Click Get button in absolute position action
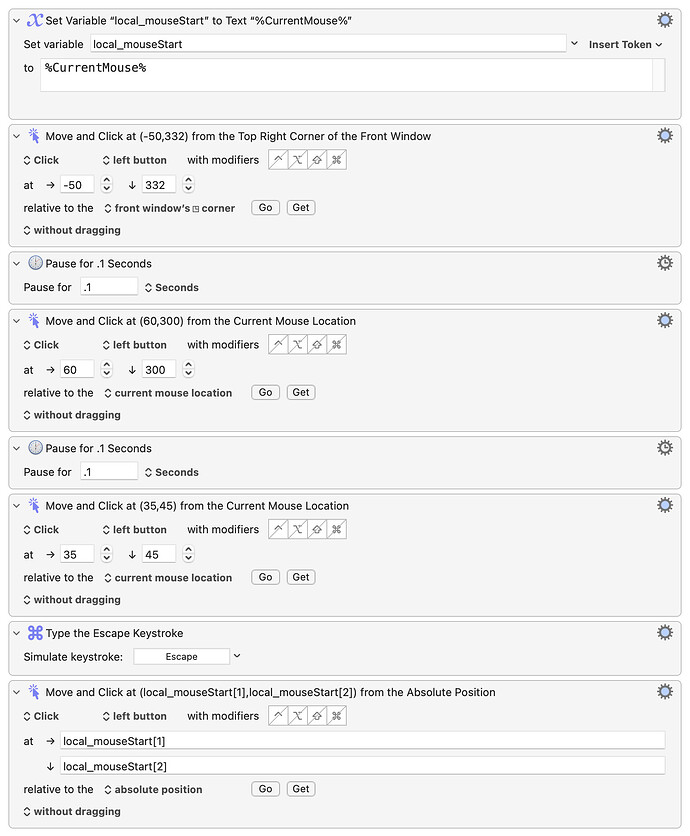This screenshot has width=690, height=836. (x=301, y=789)
